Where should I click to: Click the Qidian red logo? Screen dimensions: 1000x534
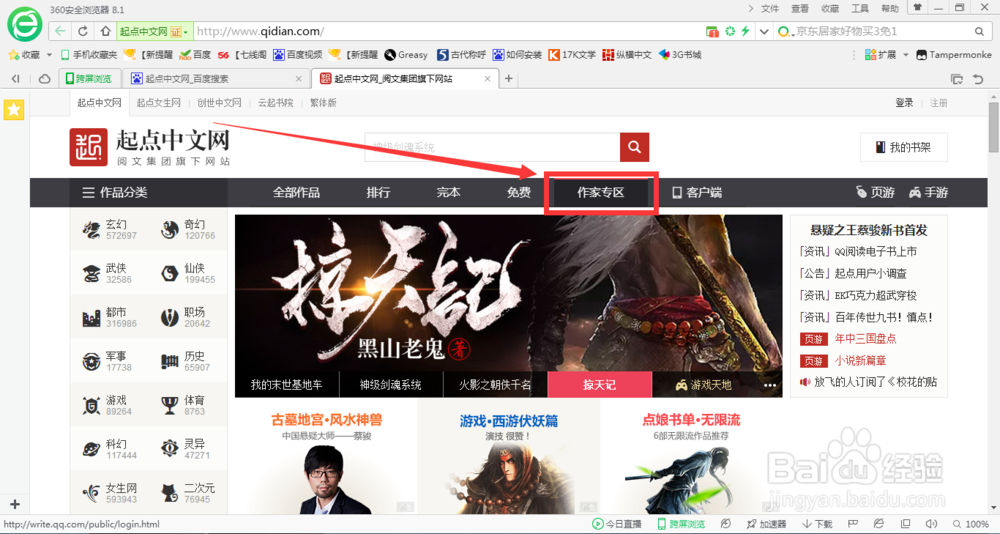(89, 147)
